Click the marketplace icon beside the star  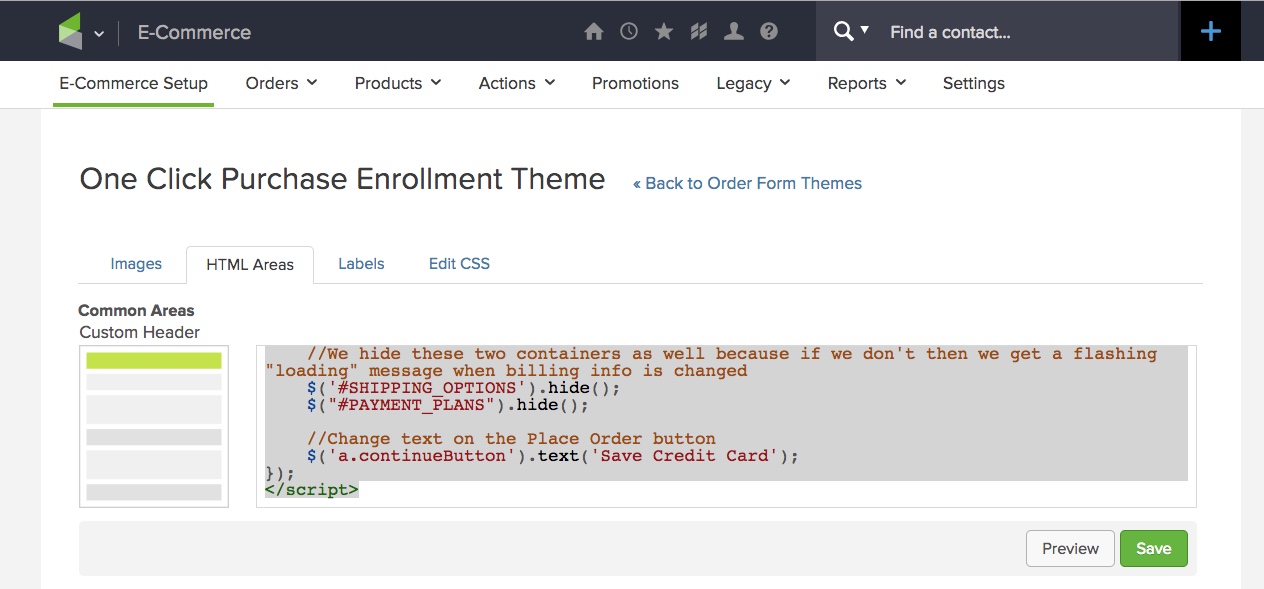[x=699, y=32]
